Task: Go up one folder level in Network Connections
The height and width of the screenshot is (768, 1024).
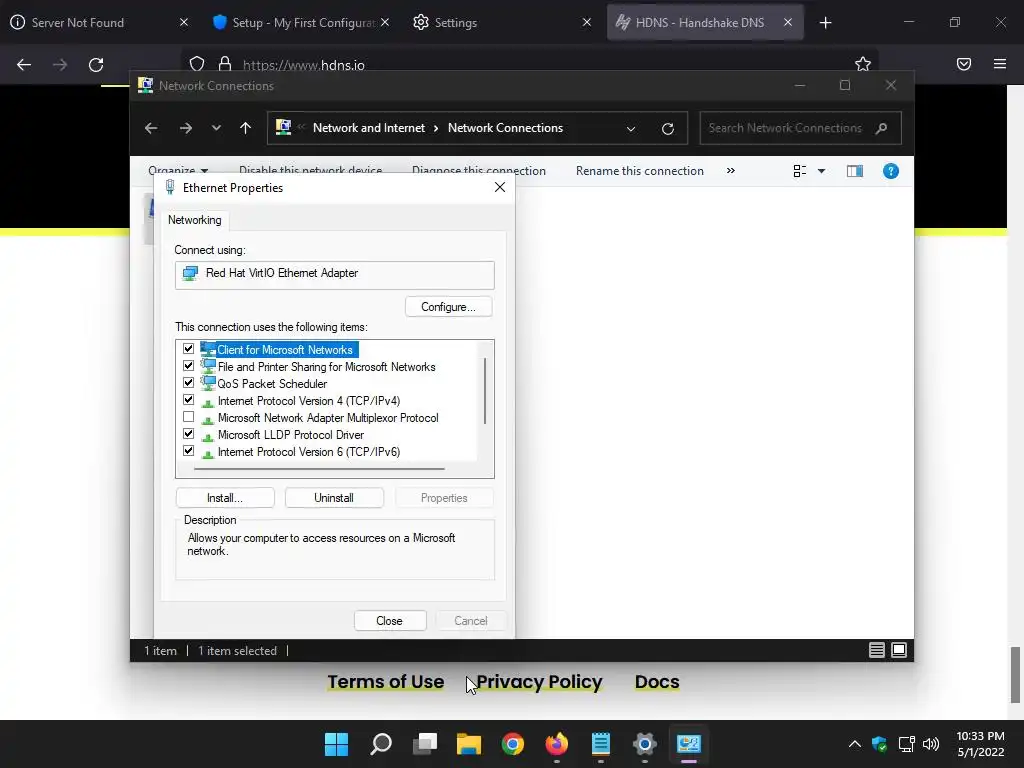Action: click(x=246, y=128)
